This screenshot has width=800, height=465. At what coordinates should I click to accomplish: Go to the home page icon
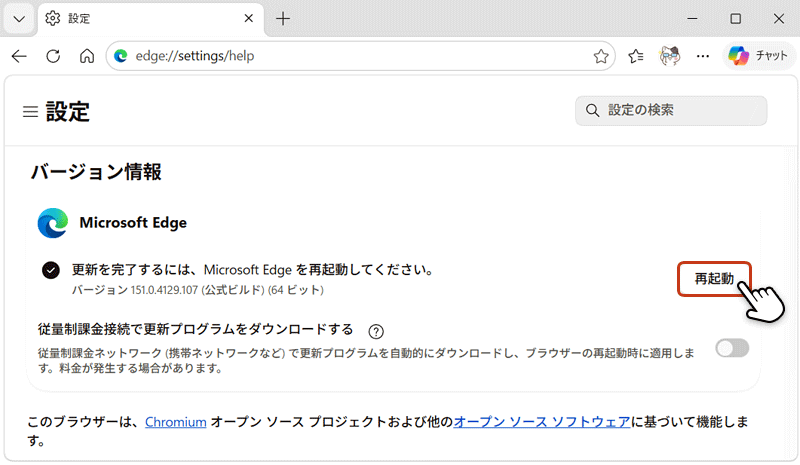[87, 56]
